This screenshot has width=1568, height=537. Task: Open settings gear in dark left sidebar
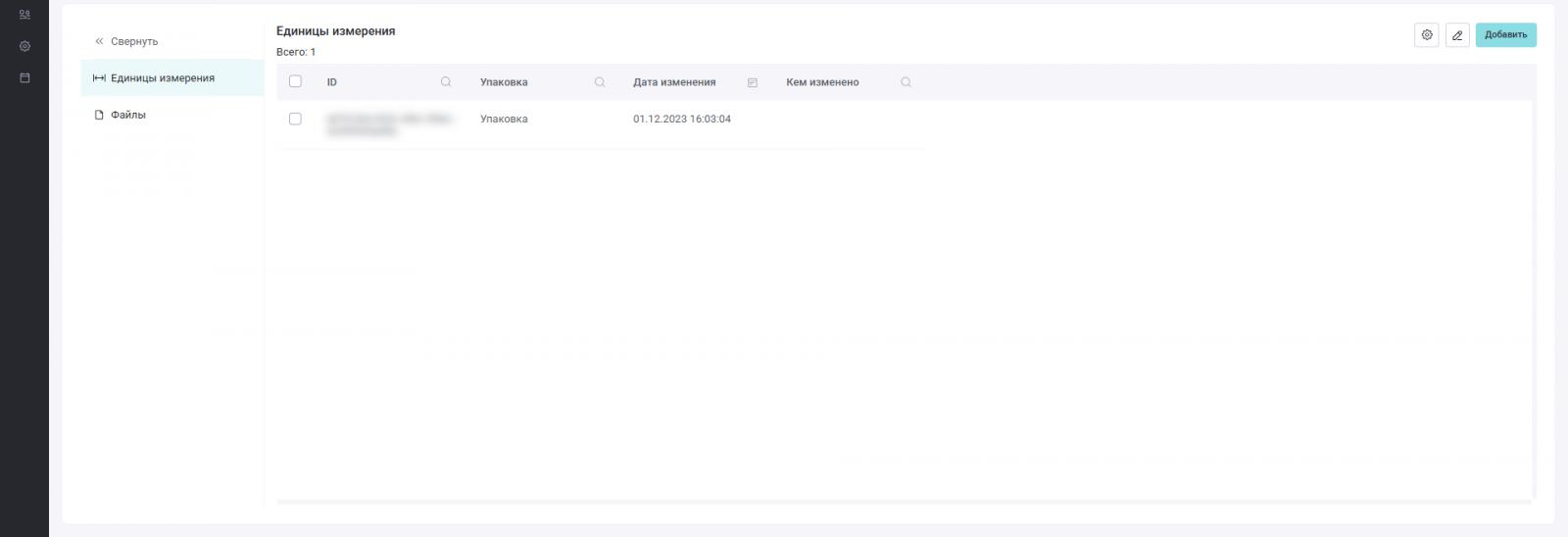click(24, 46)
